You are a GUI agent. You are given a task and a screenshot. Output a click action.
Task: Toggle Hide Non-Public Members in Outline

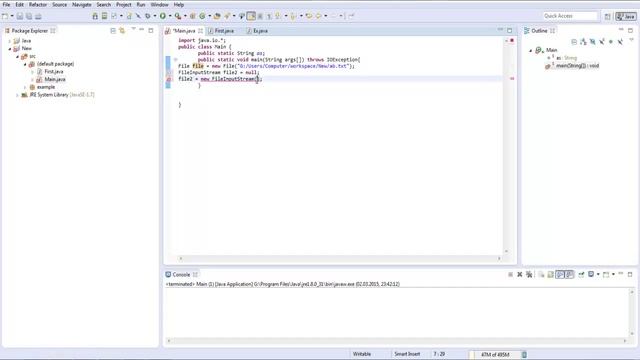[611, 42]
